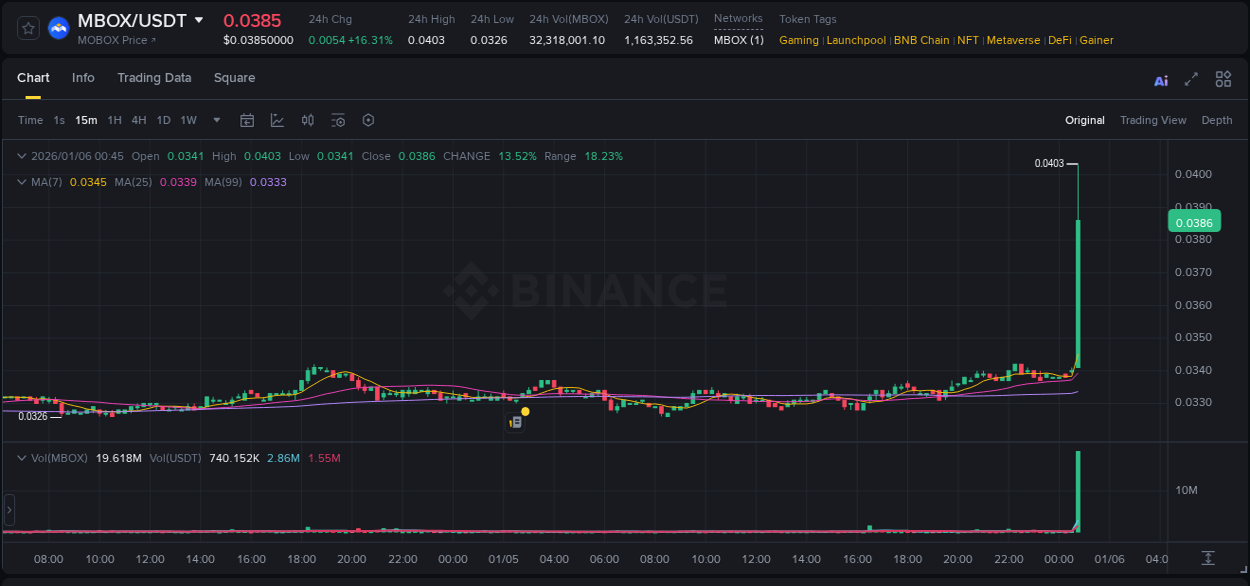Open the extra time intervals dropdown arrow
The height and width of the screenshot is (586, 1250).
[x=215, y=120]
